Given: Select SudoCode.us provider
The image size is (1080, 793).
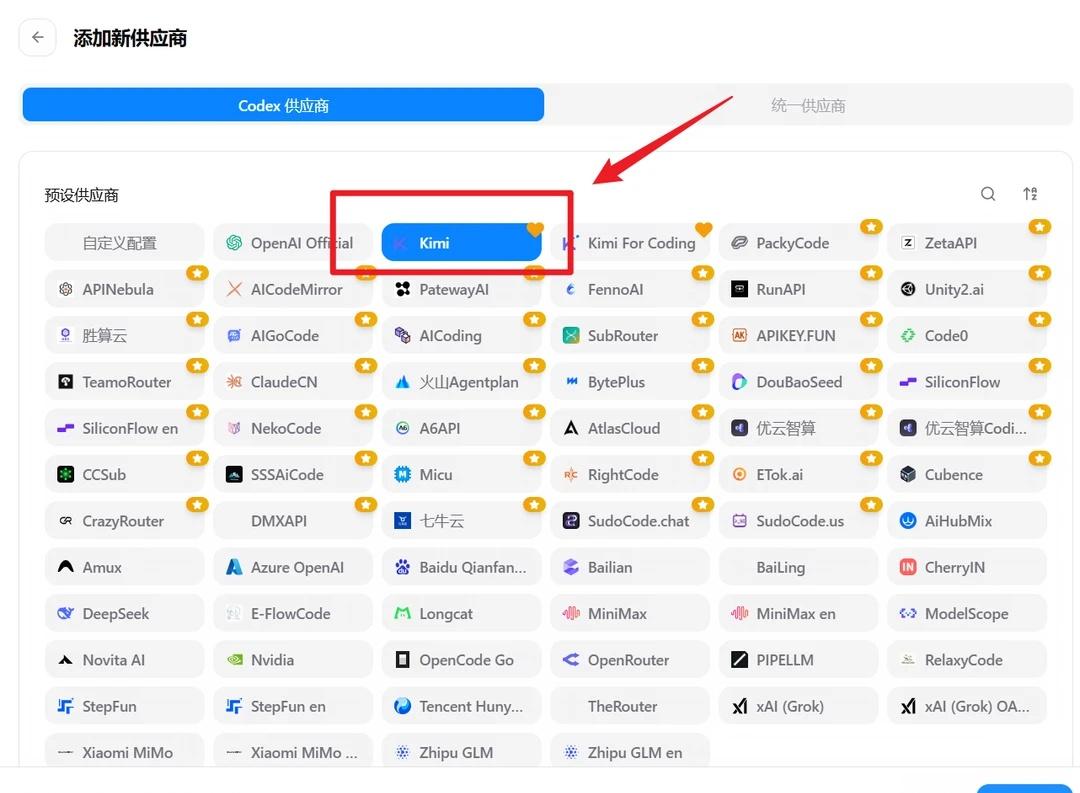Looking at the screenshot, I should 798,521.
